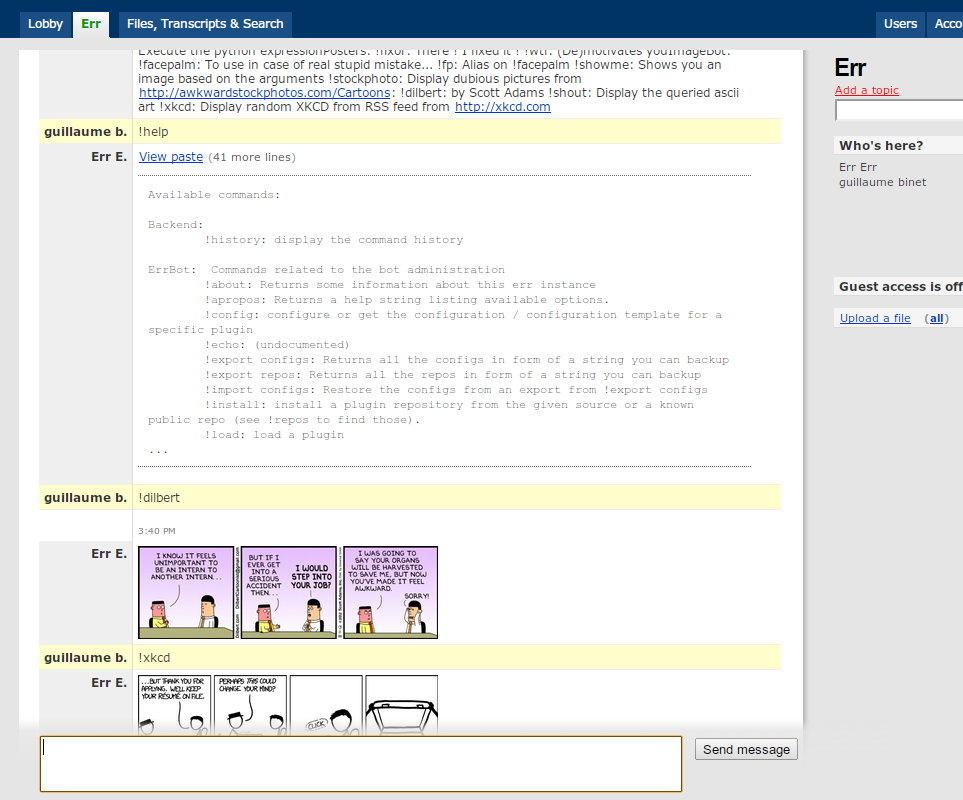Click inside the message input box
The width and height of the screenshot is (963, 800).
360,763
